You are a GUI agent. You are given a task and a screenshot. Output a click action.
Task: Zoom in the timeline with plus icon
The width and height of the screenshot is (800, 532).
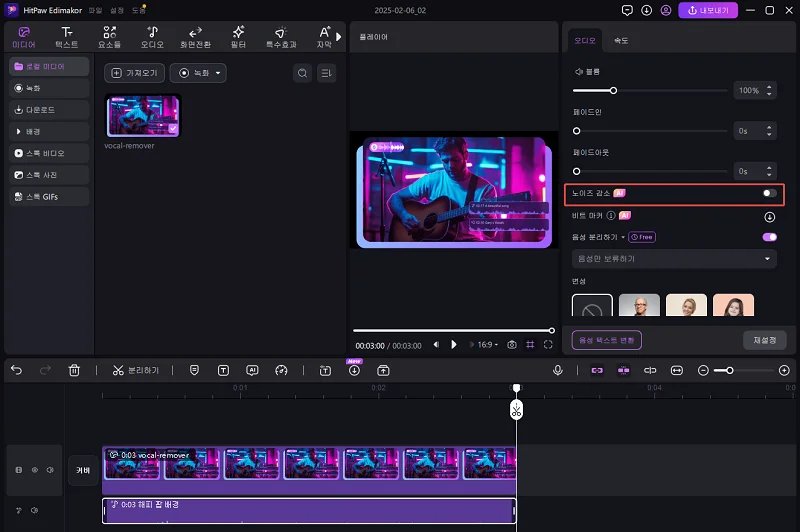click(784, 371)
